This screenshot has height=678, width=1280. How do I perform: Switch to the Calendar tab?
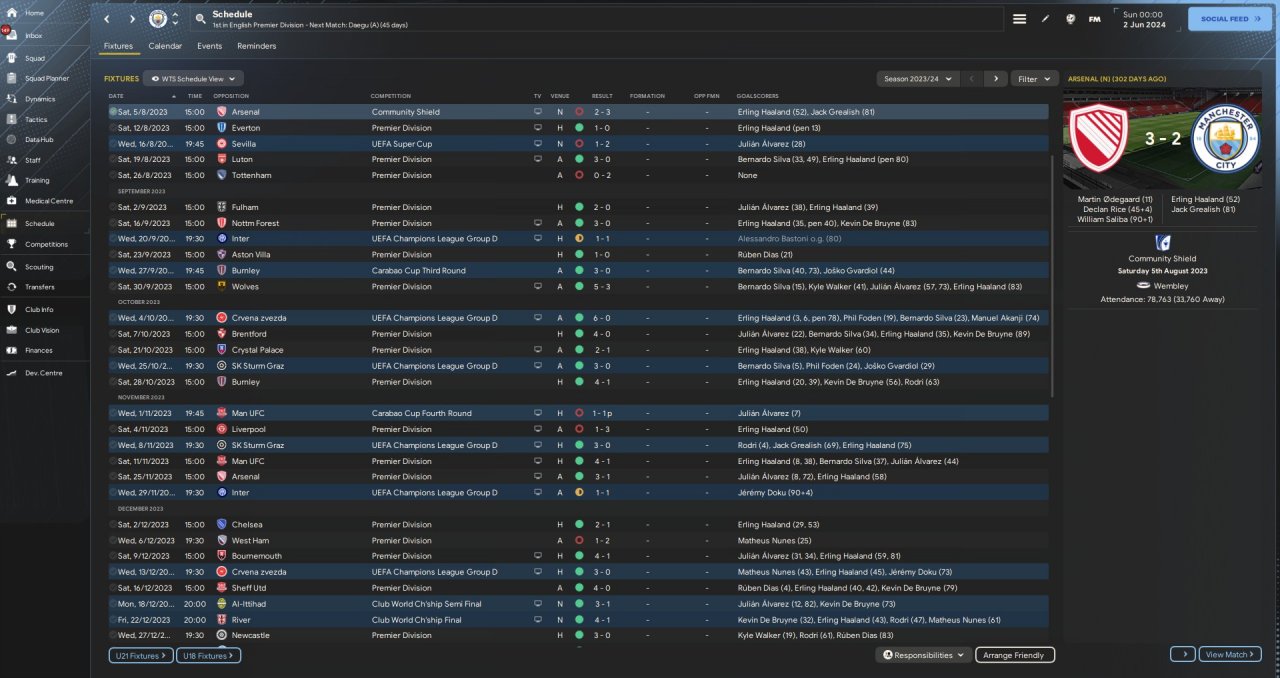pyautogui.click(x=165, y=46)
